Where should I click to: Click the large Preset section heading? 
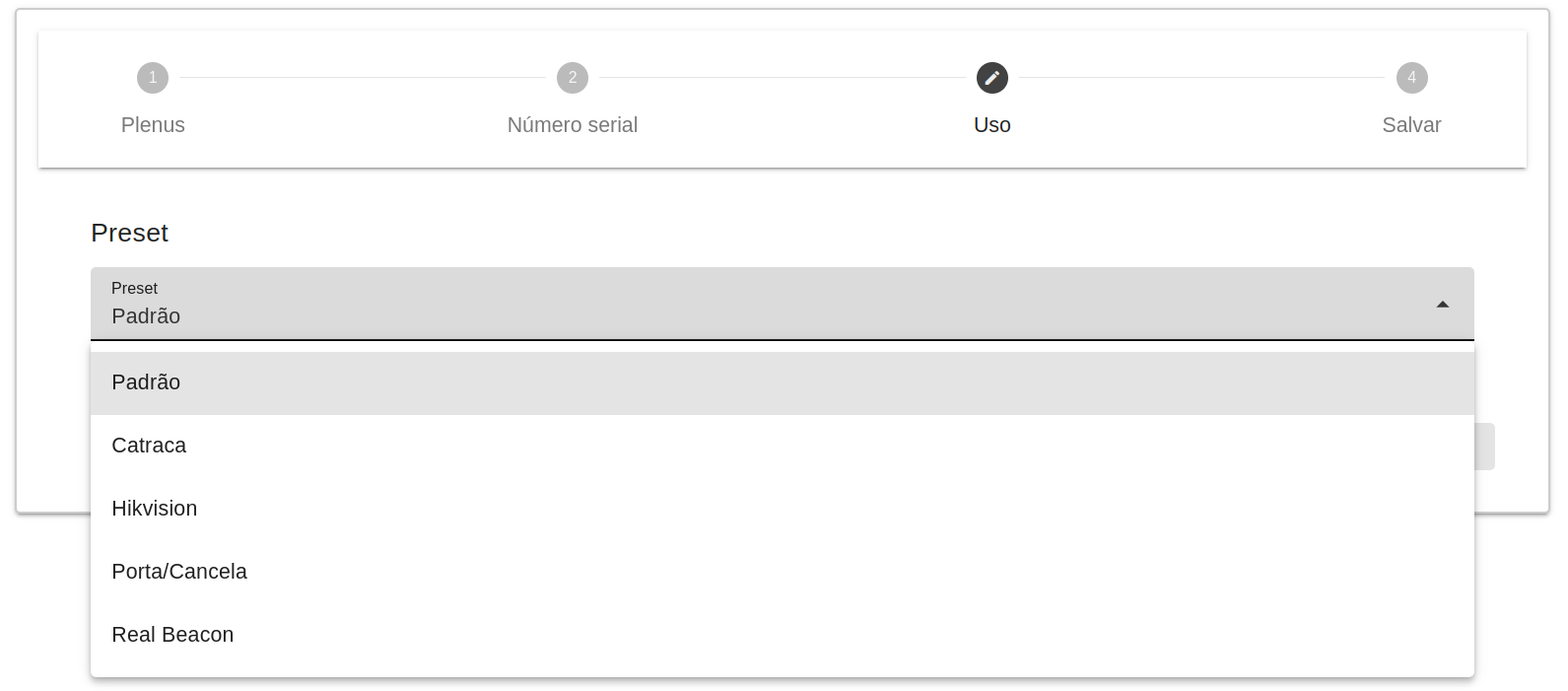coord(130,233)
